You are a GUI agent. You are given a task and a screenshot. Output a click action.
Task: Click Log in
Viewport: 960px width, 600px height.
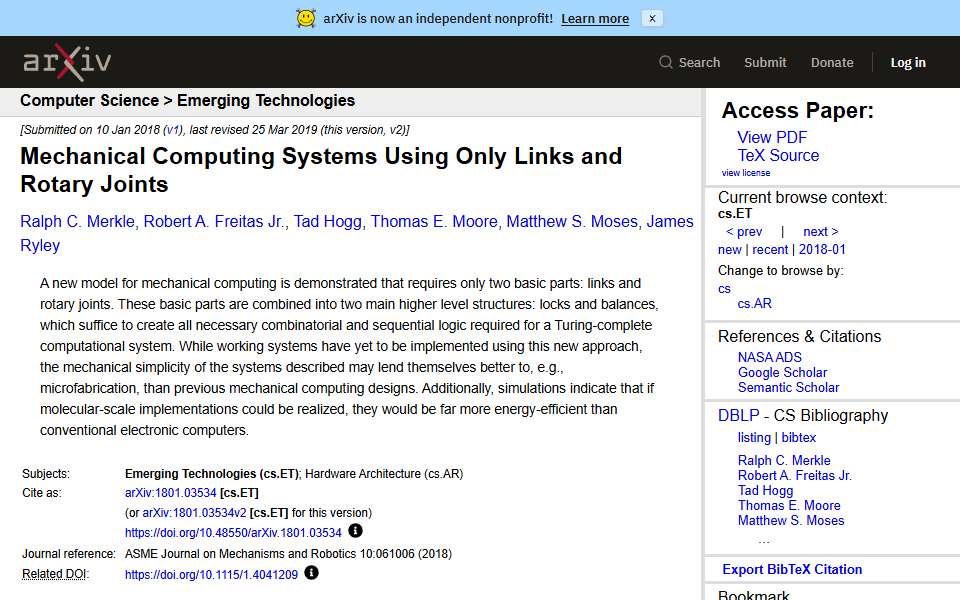pos(908,62)
